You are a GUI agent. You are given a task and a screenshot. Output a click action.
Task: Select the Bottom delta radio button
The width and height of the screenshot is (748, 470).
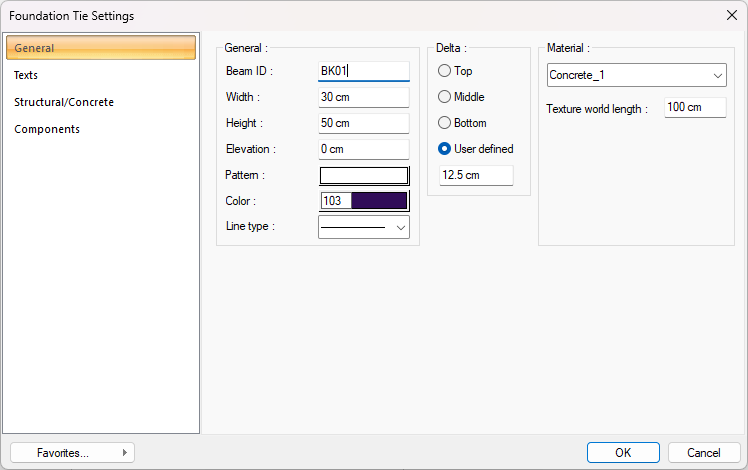pyautogui.click(x=445, y=124)
